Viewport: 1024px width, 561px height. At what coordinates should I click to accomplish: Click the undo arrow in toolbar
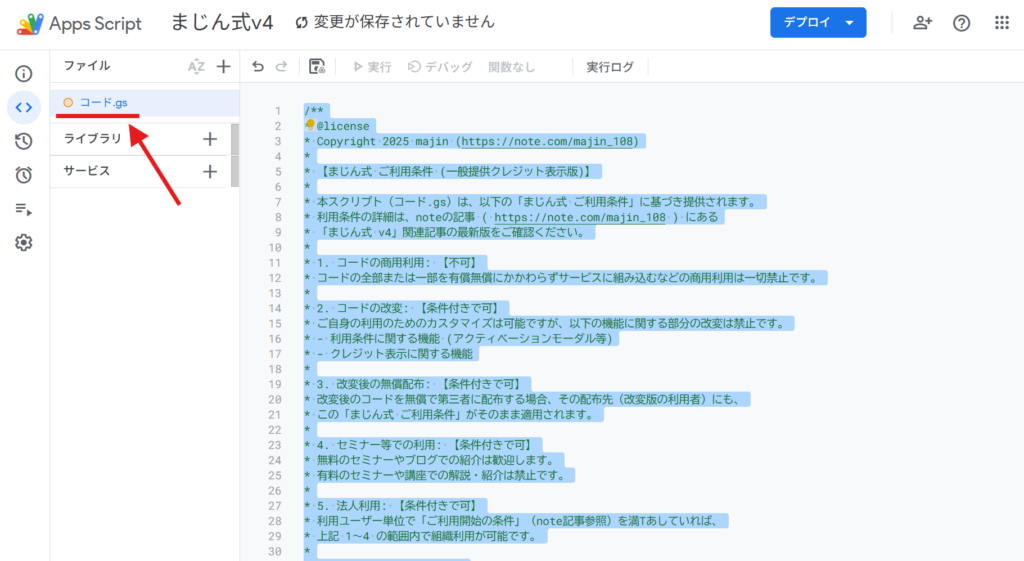point(258,67)
